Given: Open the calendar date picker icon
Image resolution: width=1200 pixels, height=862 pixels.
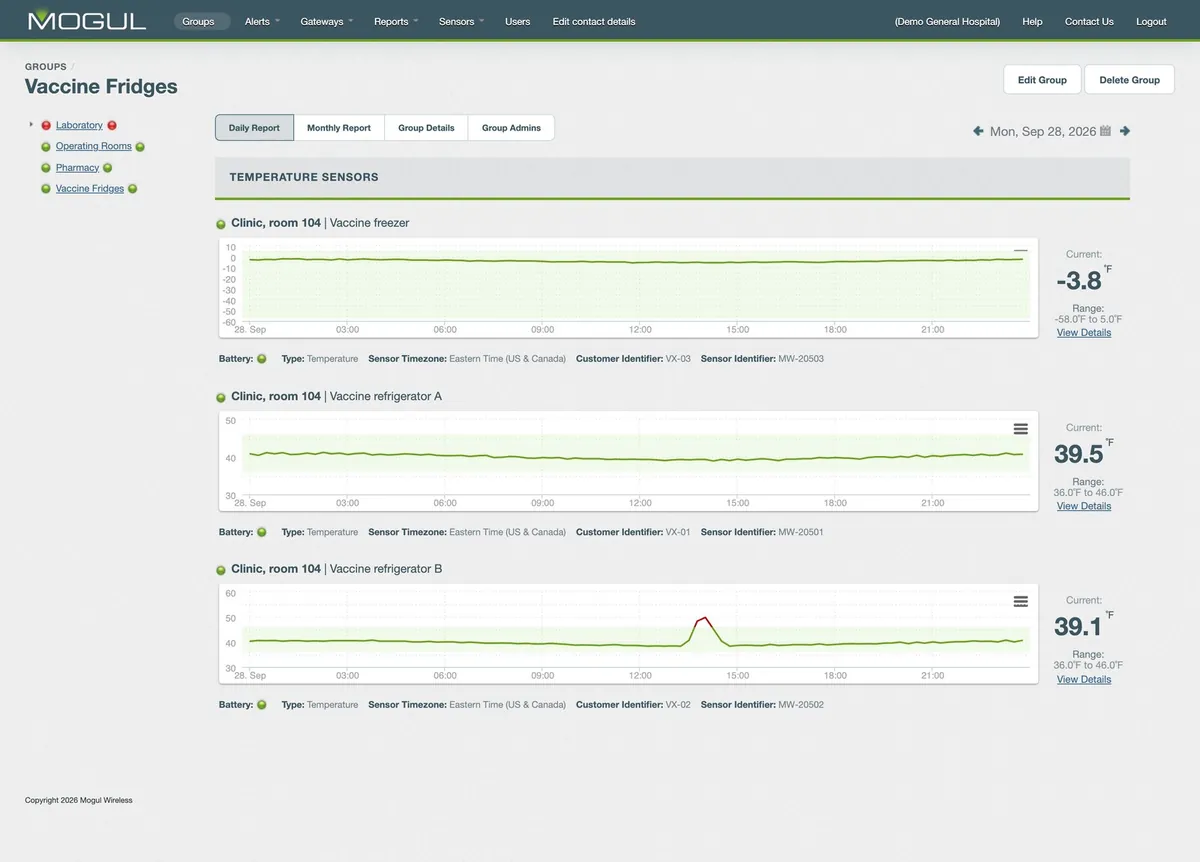Looking at the screenshot, I should [1105, 131].
